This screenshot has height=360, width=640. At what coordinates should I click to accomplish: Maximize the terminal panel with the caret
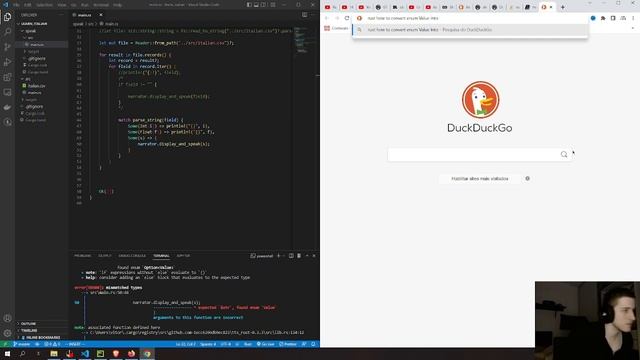pos(307,256)
